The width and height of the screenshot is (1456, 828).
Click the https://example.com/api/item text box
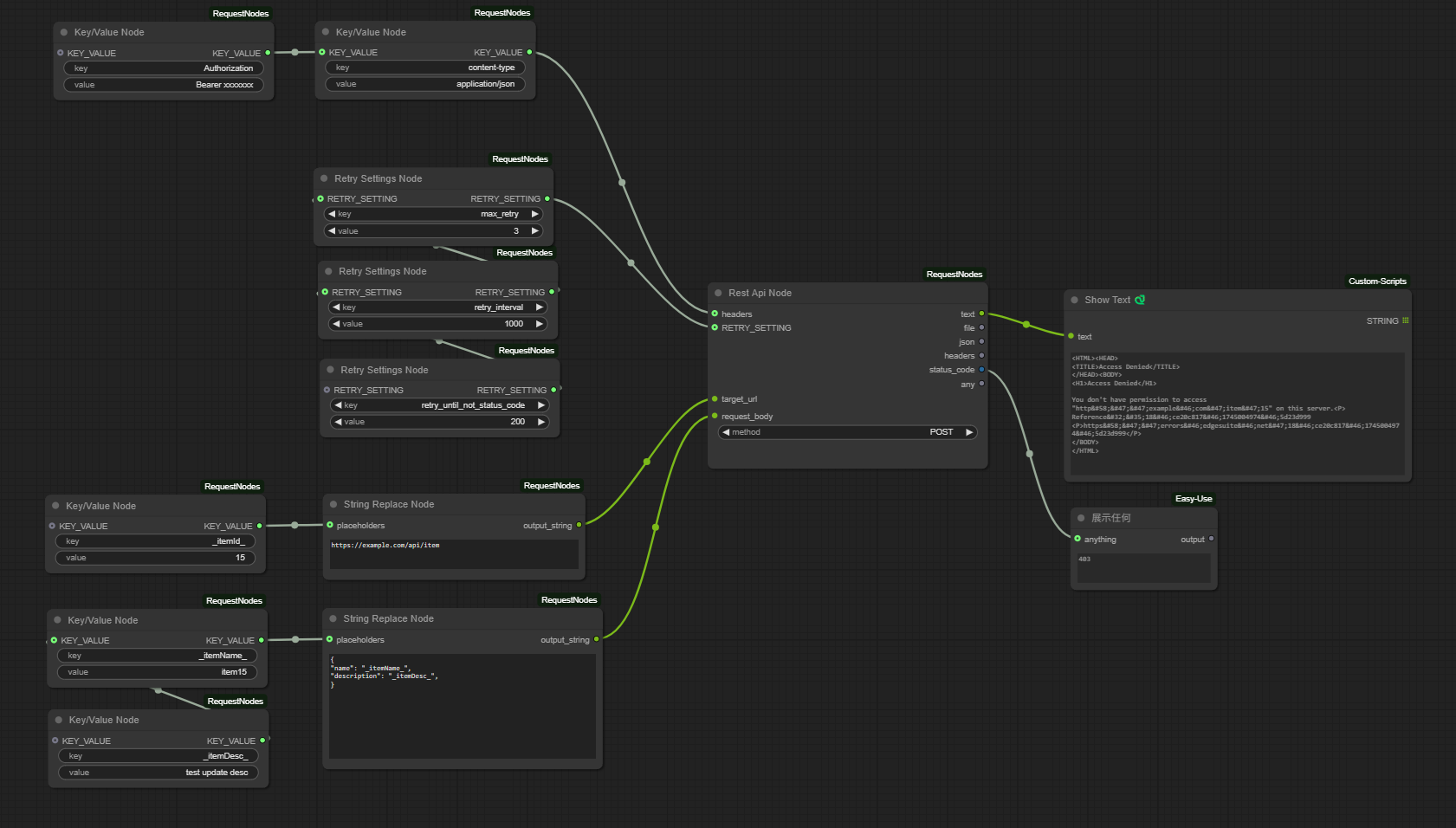coord(454,554)
